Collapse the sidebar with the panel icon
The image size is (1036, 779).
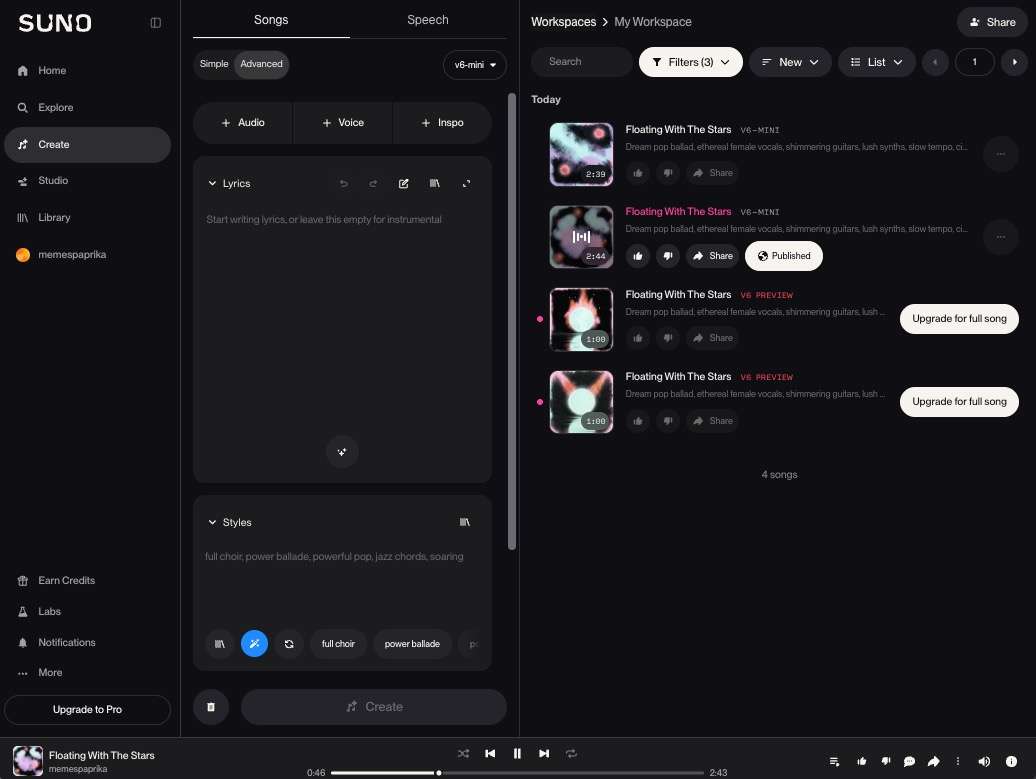[155, 23]
